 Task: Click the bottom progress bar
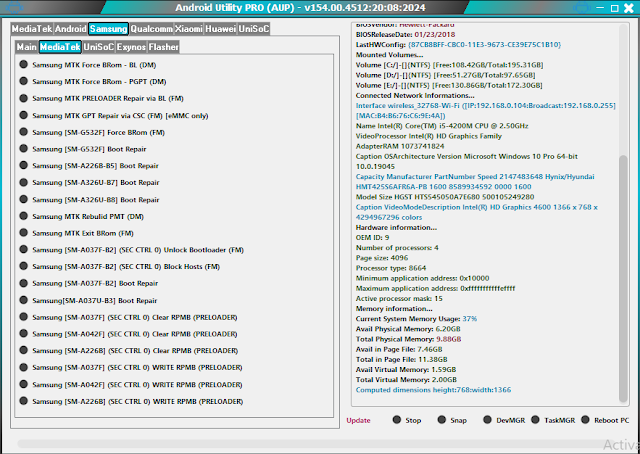pos(314,444)
